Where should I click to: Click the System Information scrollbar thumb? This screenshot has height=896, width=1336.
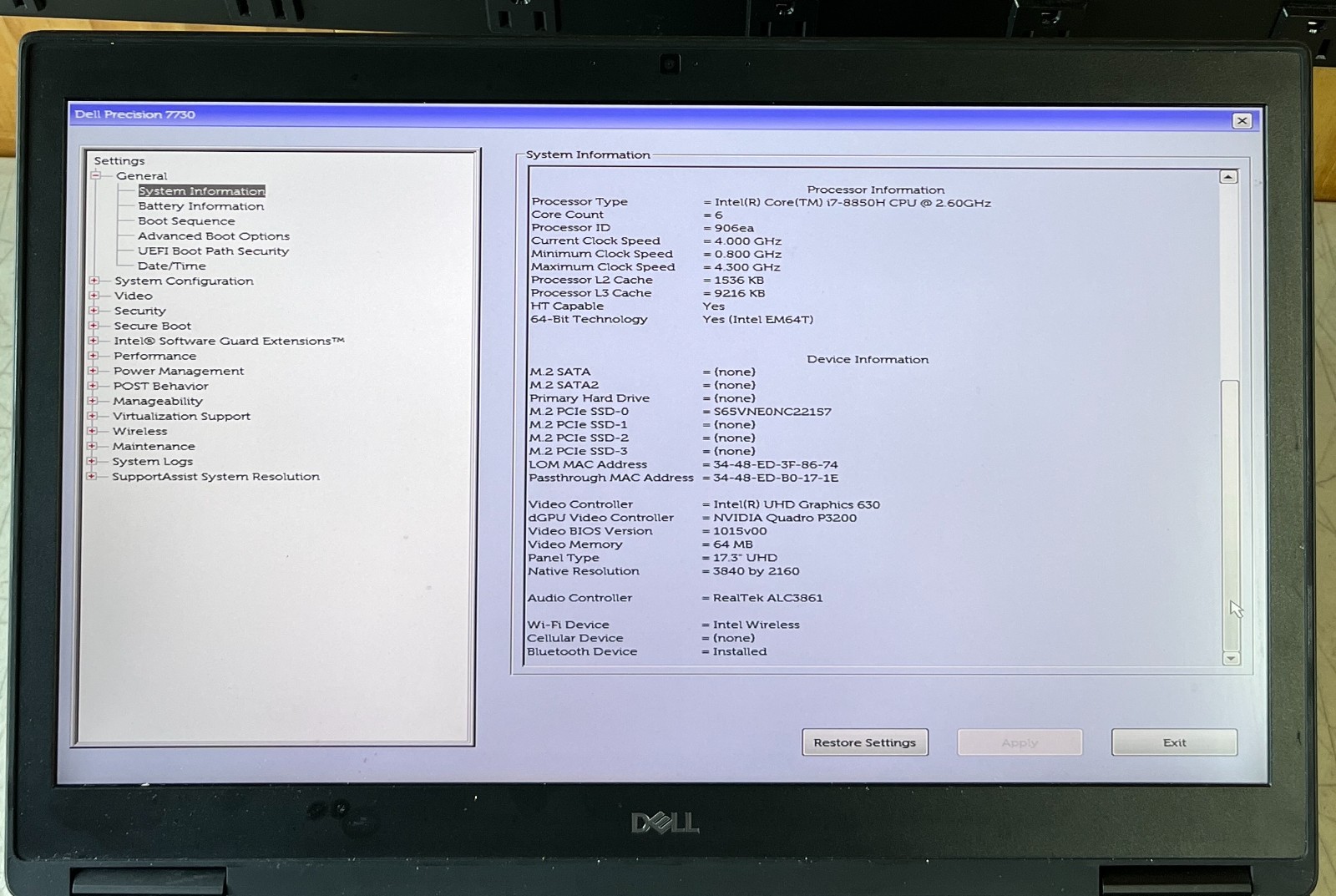pos(1230,515)
